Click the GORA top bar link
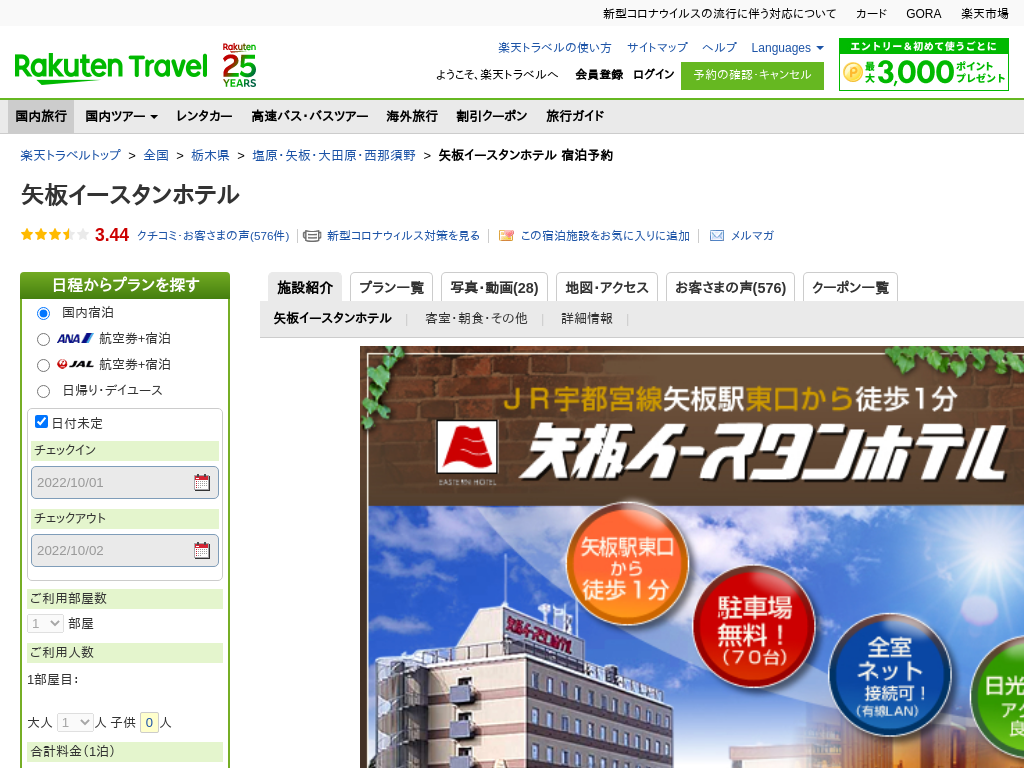Screen dimensions: 1024x768 click(923, 14)
